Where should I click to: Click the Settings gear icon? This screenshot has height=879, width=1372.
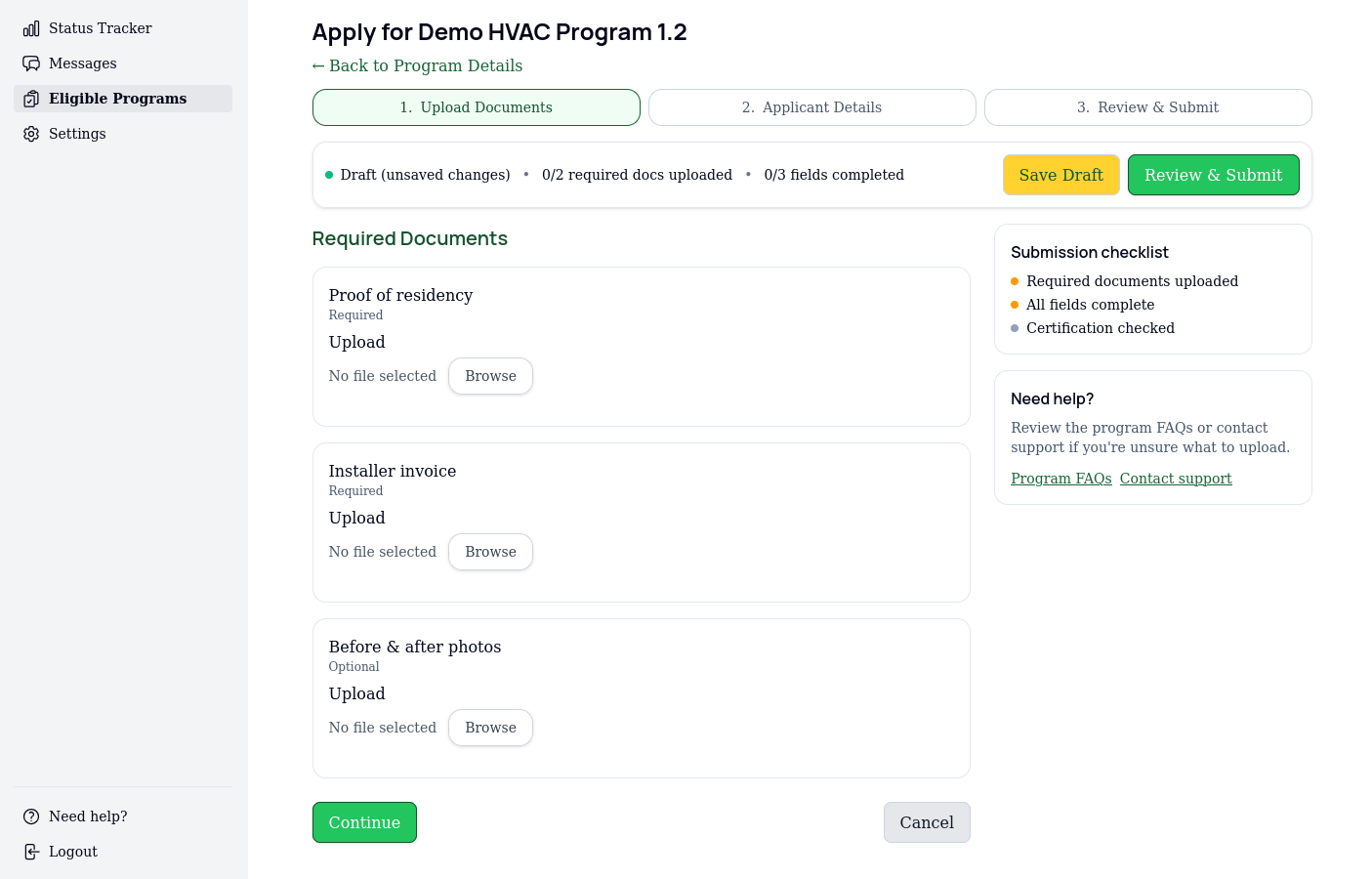31,134
